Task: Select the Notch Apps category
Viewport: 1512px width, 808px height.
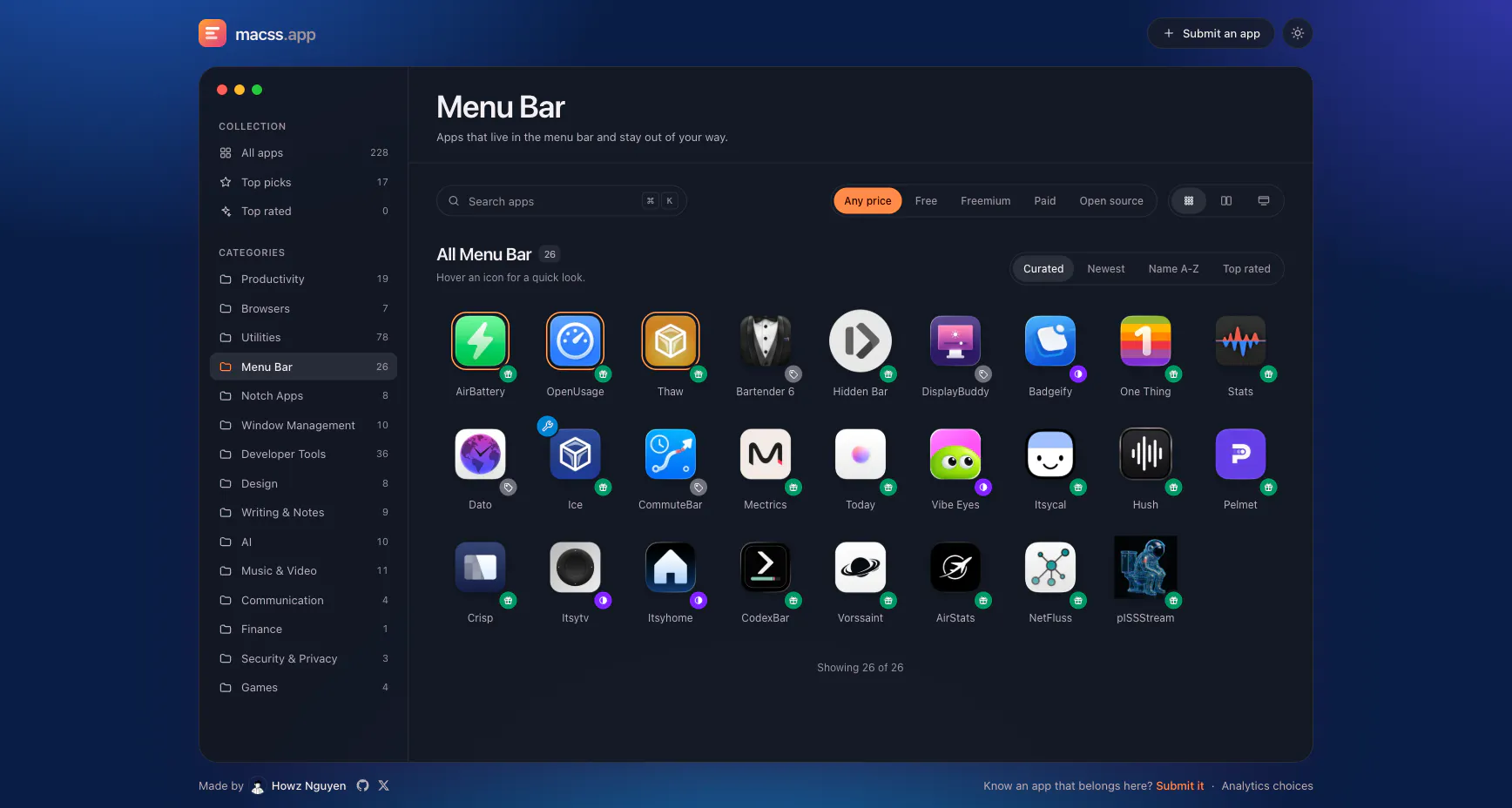Action: [303, 396]
